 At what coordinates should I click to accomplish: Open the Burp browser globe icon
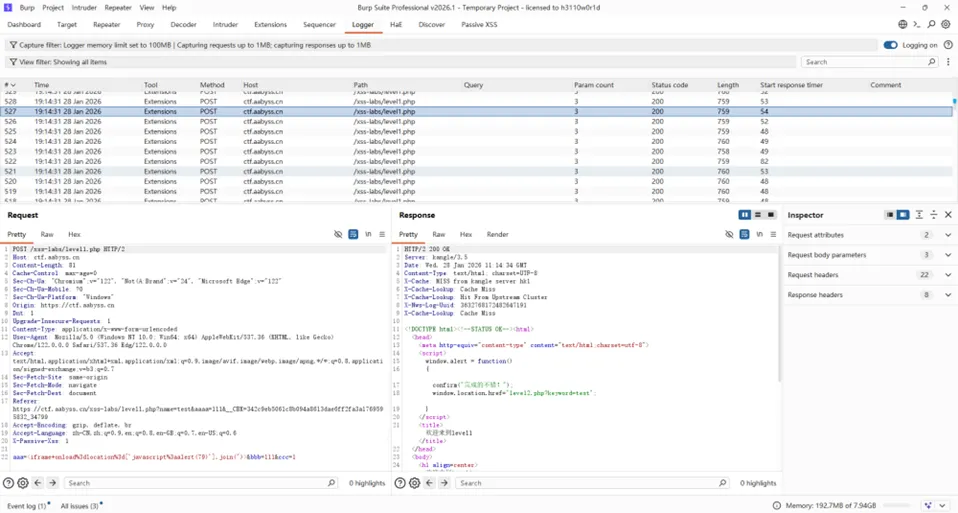point(902,24)
